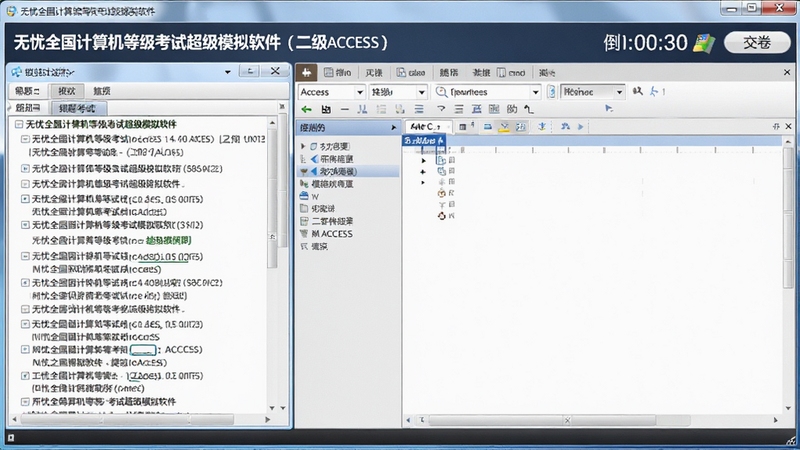Click the application icon in the window title bar
This screenshot has width=800, height=450.
tap(11, 11)
